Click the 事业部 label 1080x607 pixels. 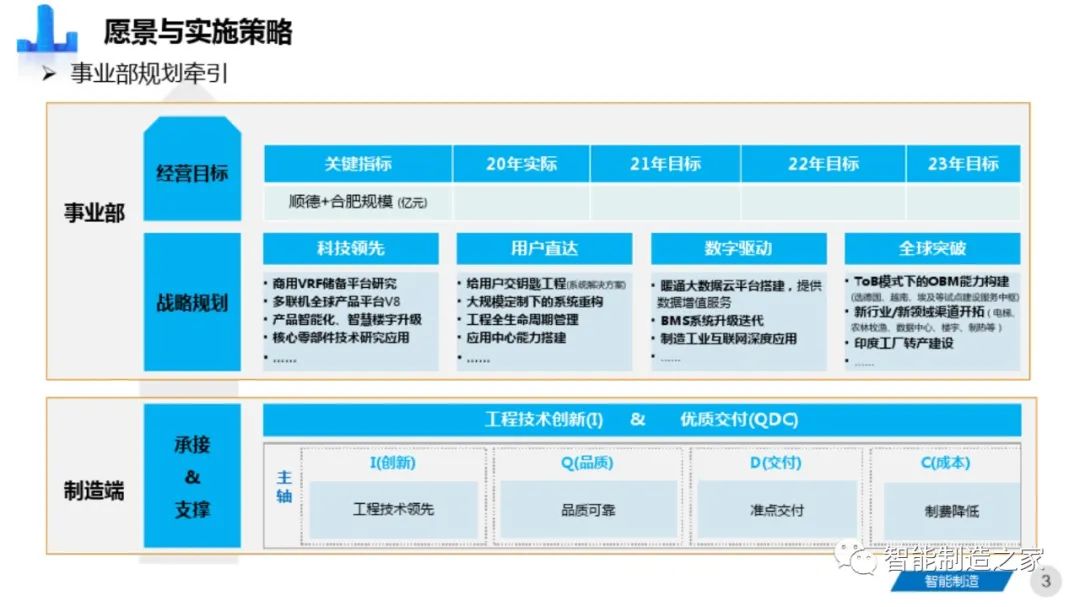(94, 212)
